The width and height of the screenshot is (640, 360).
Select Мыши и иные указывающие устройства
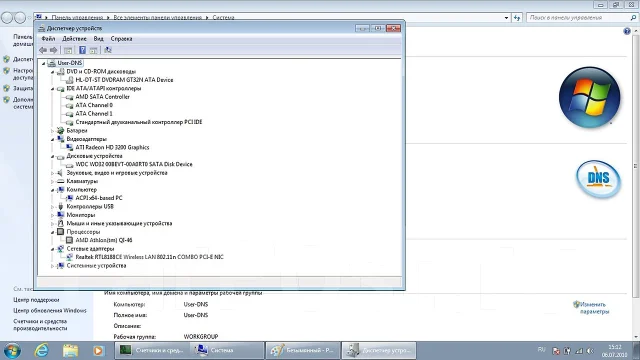coord(119,224)
